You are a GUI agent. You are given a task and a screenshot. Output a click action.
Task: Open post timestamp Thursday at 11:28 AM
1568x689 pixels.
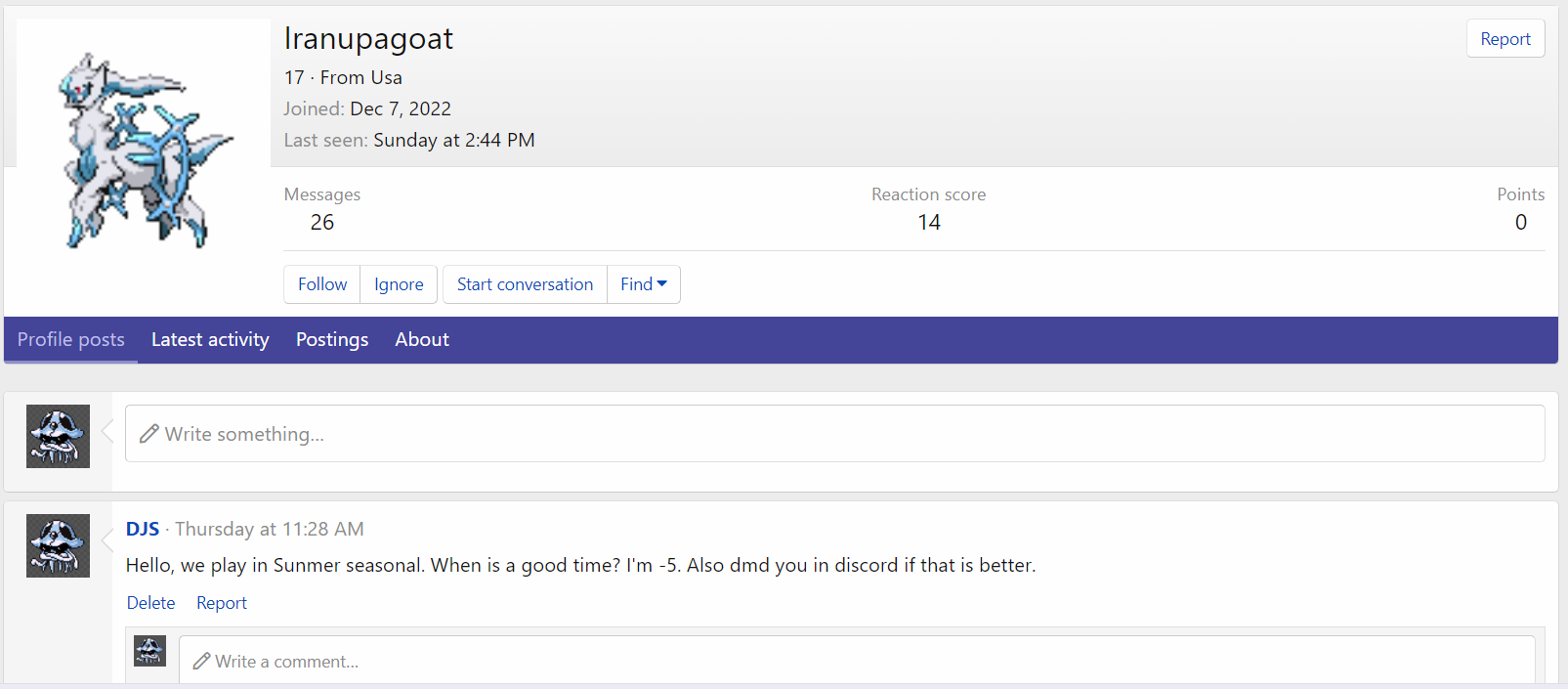point(270,529)
